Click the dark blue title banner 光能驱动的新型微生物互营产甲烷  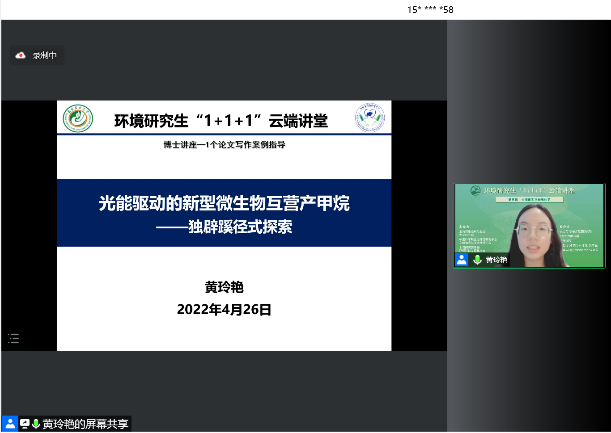tap(223, 203)
